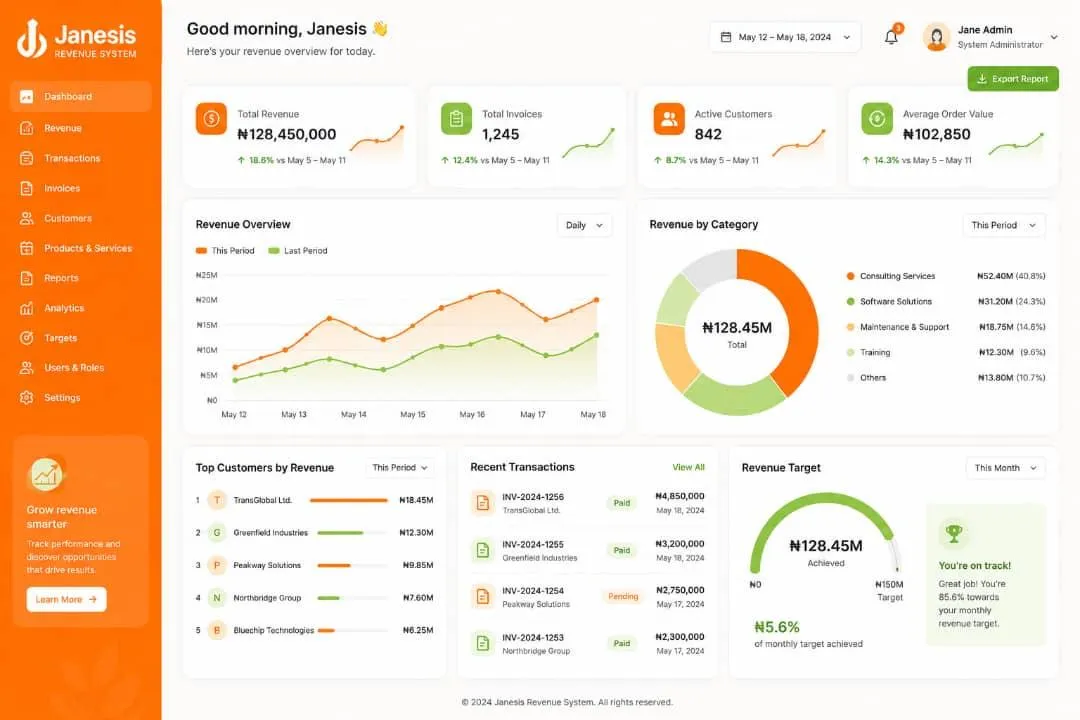The width and height of the screenshot is (1080, 720).
Task: Open the Daily dropdown in Revenue Overview
Action: 584,225
